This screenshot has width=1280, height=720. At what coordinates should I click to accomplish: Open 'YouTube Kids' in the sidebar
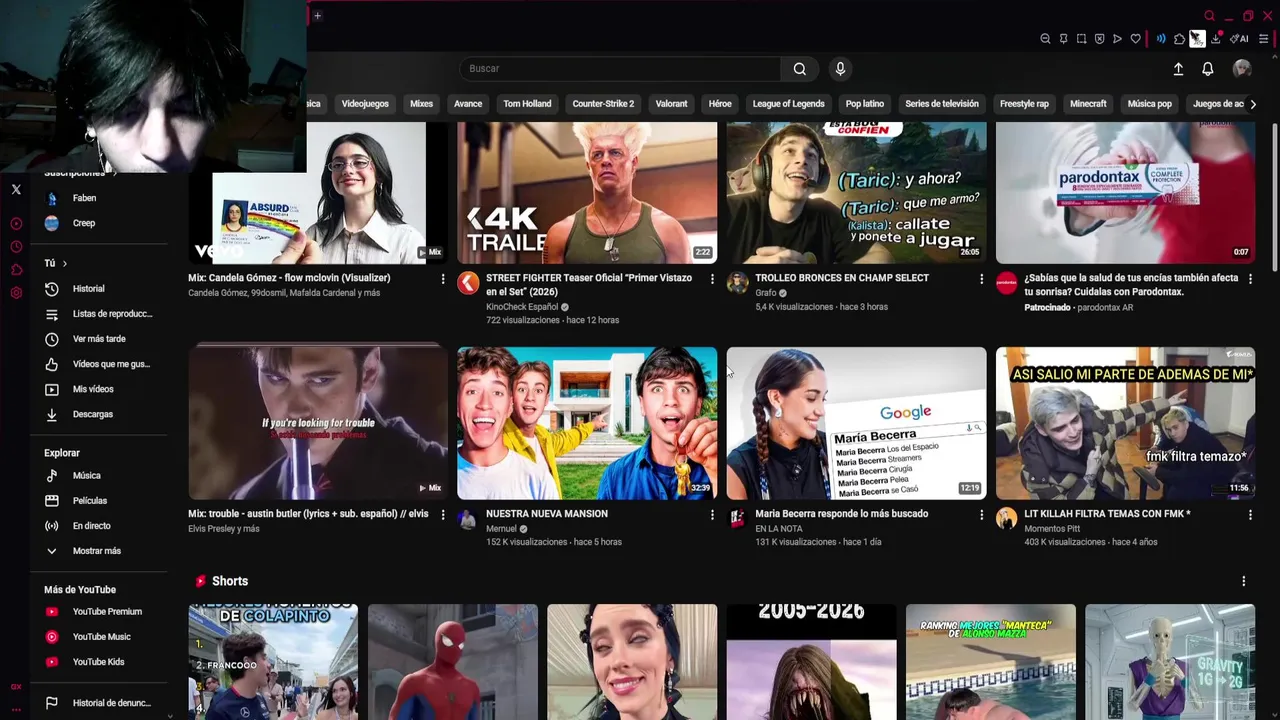point(98,662)
